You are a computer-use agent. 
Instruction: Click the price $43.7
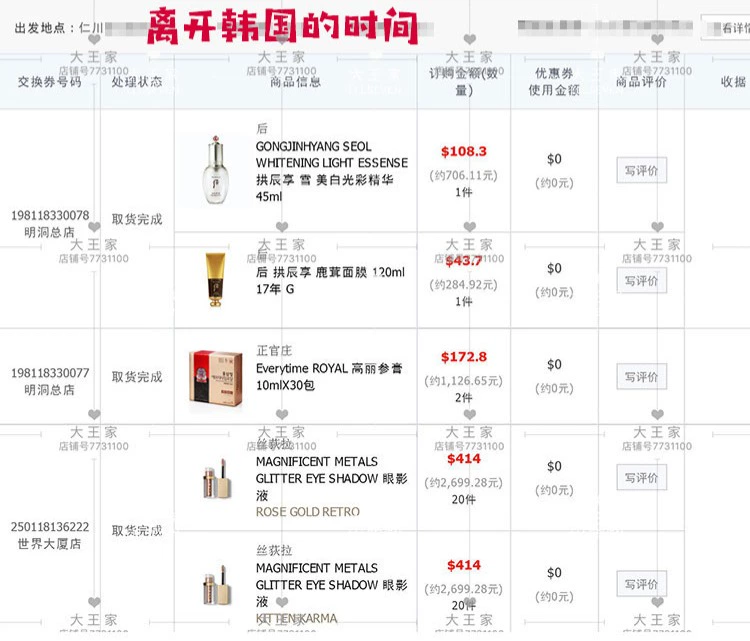click(463, 261)
